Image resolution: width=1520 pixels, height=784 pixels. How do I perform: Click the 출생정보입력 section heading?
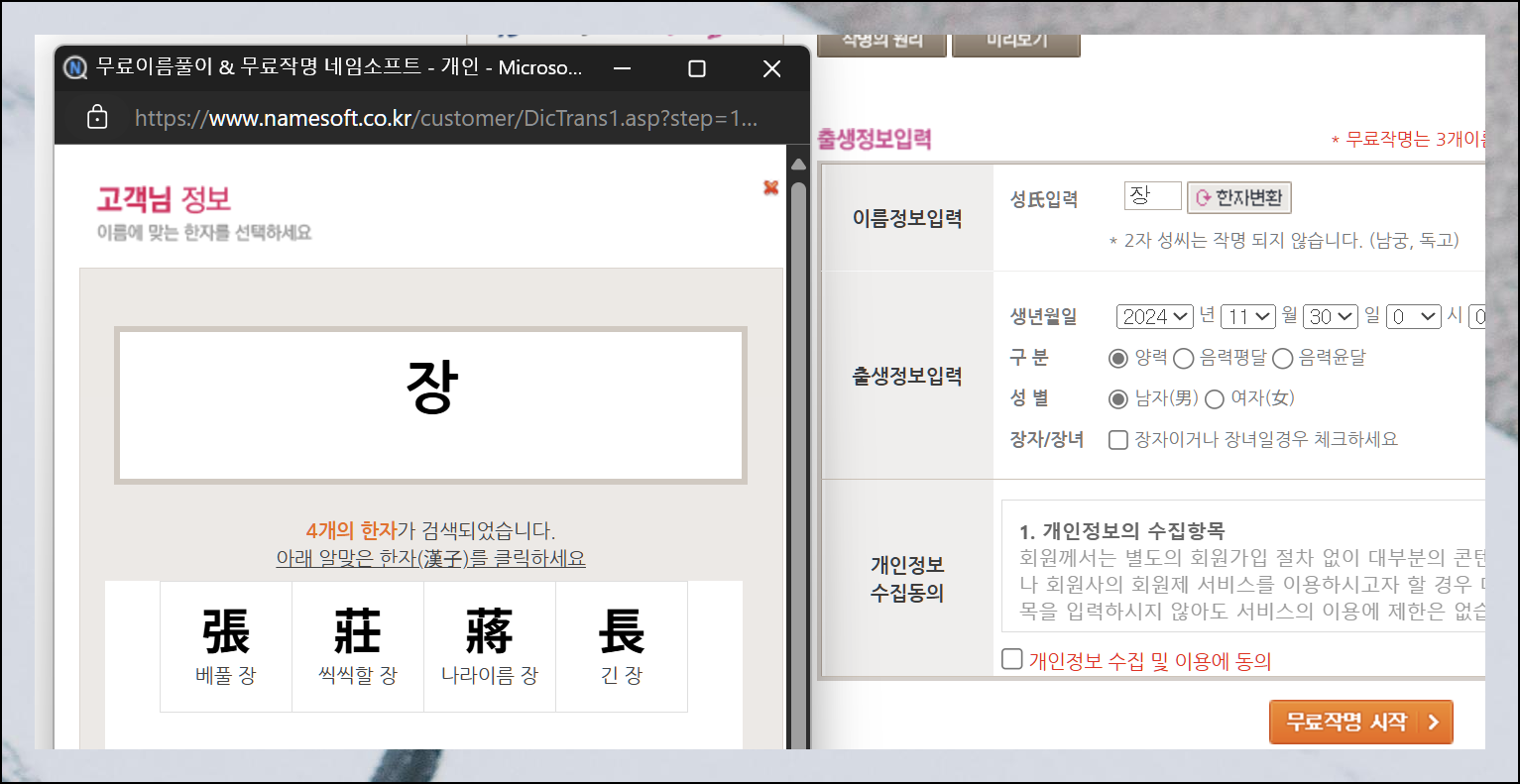[x=875, y=139]
